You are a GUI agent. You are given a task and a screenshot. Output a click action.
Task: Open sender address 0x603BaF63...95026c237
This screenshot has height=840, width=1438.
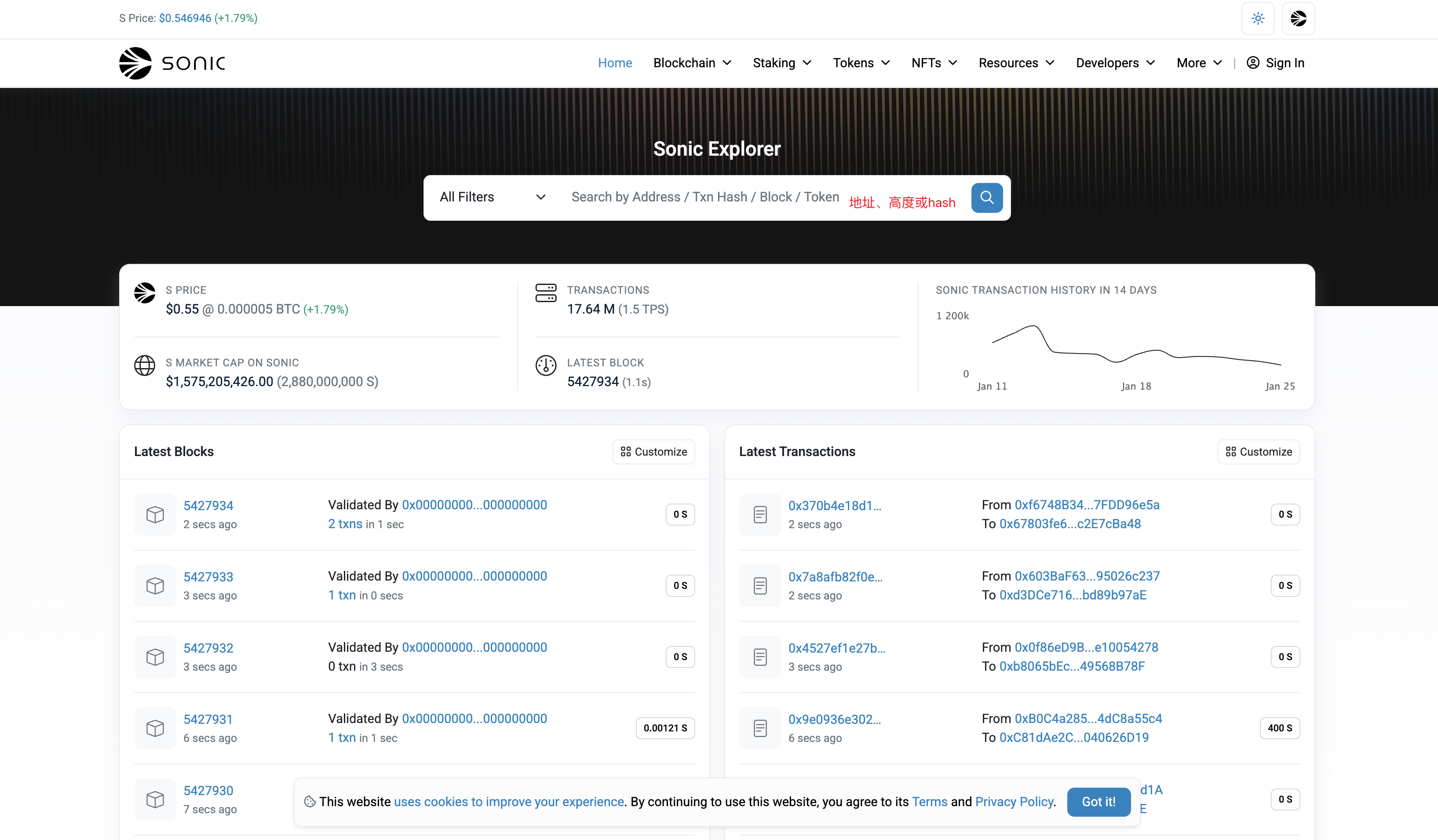tap(1087, 576)
